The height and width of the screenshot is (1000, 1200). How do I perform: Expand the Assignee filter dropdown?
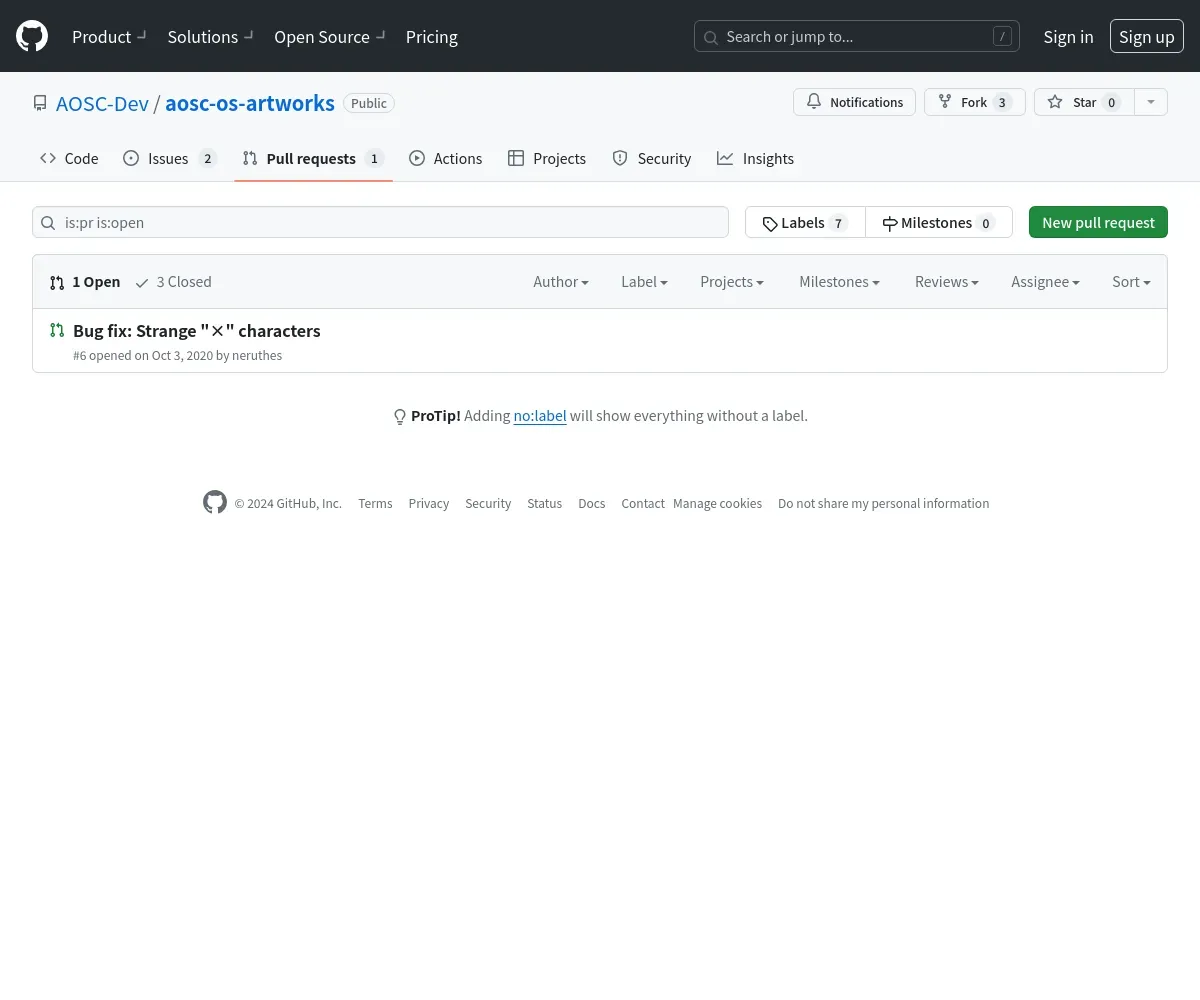click(x=1045, y=282)
